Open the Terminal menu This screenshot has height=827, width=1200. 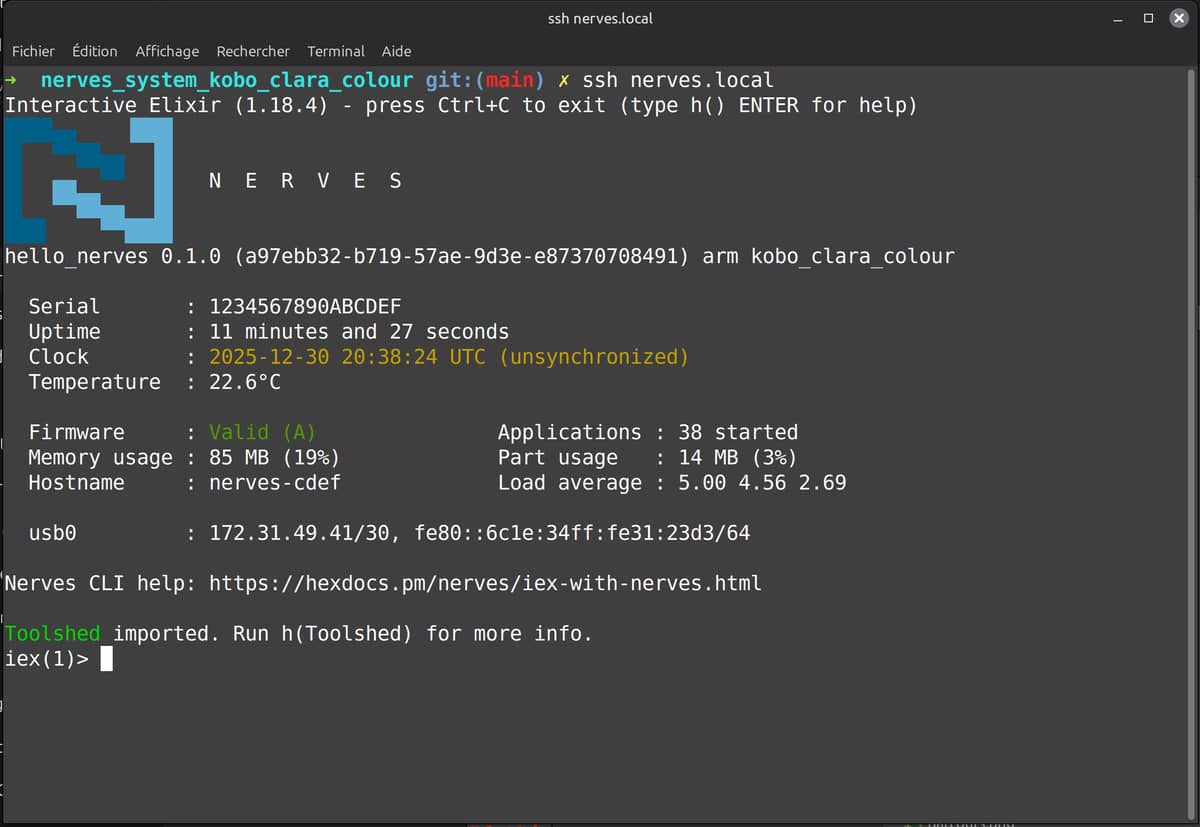pyautogui.click(x=336, y=51)
